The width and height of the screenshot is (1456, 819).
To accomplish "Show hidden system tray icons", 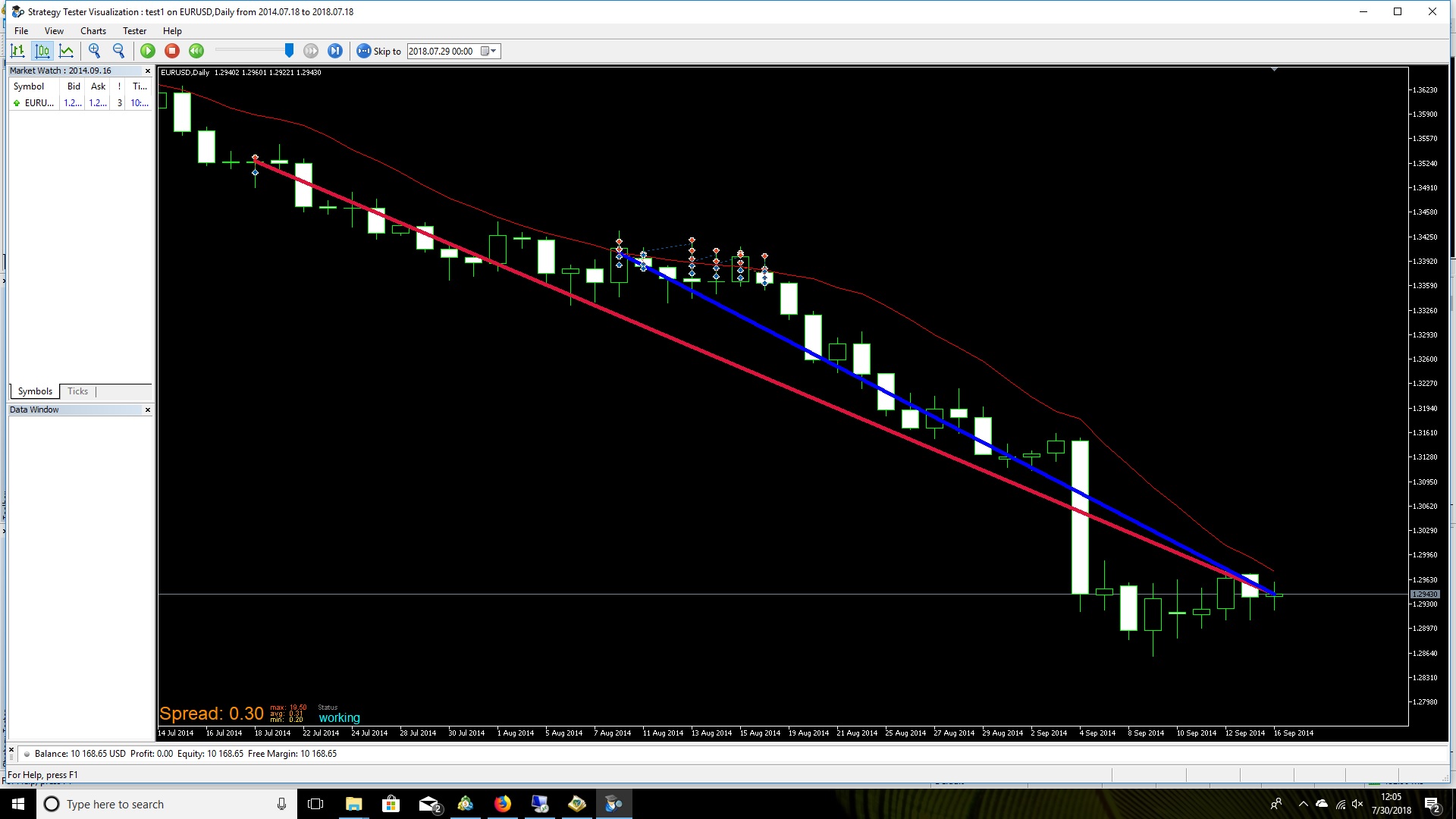I will (1303, 804).
